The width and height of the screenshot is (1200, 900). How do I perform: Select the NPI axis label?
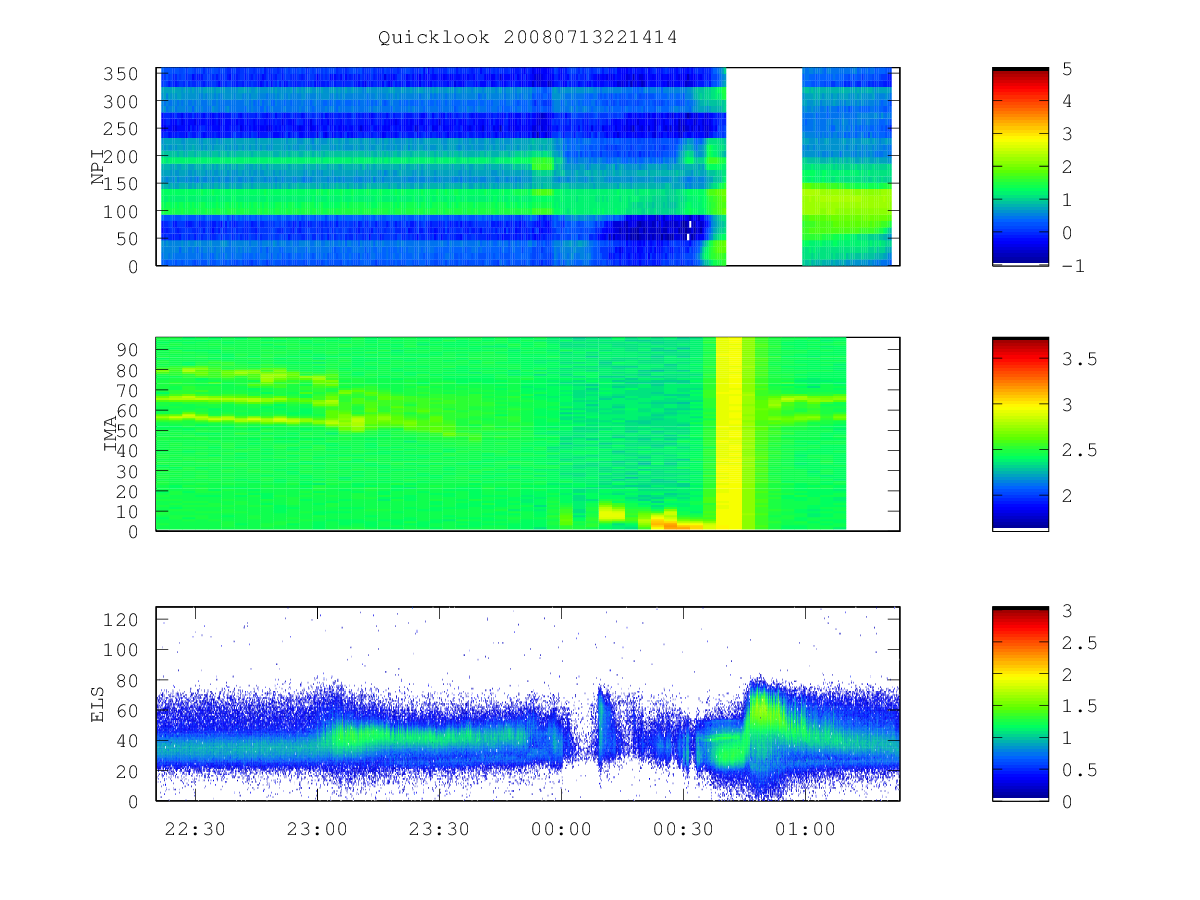point(98,168)
